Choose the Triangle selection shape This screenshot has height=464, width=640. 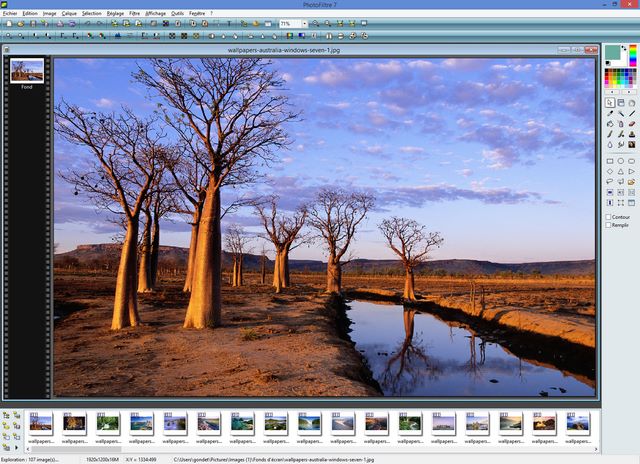click(x=621, y=171)
